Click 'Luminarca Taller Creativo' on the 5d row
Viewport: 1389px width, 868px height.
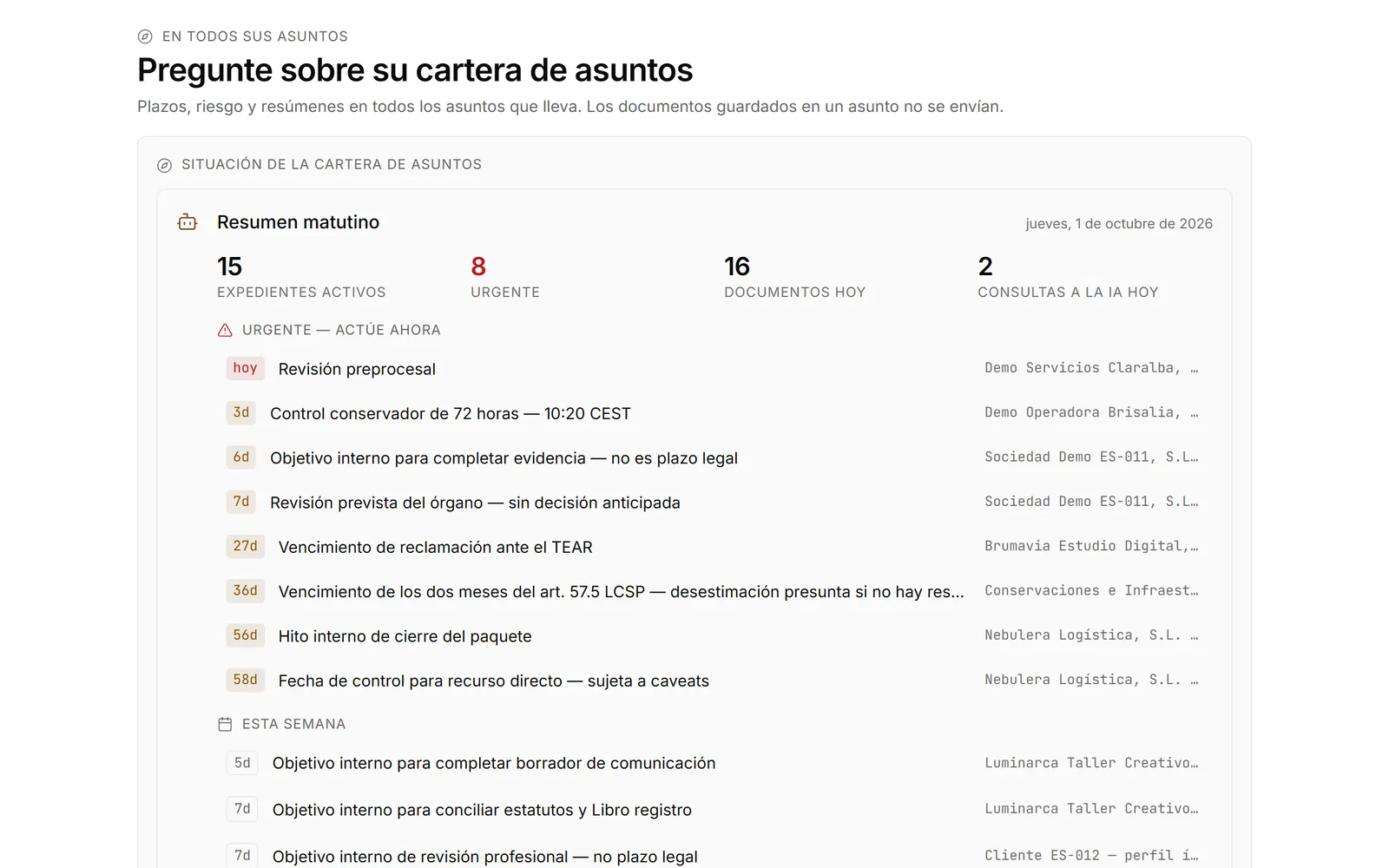(x=1091, y=763)
